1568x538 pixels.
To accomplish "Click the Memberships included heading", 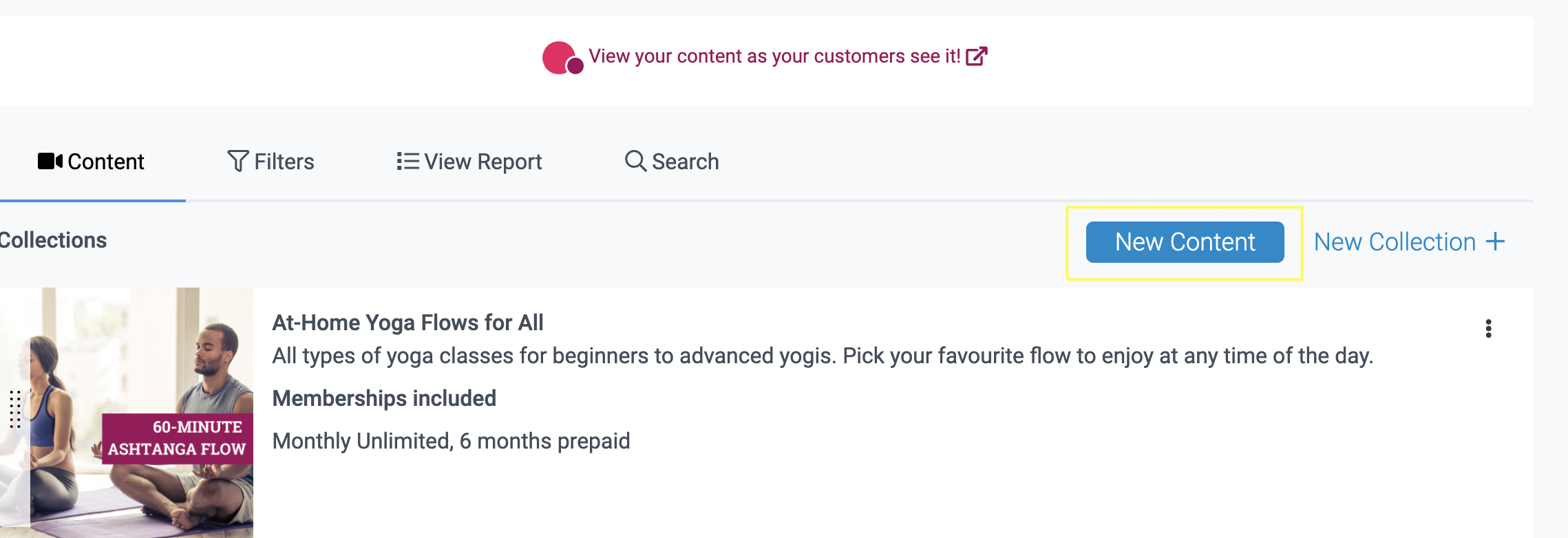I will coord(384,398).
